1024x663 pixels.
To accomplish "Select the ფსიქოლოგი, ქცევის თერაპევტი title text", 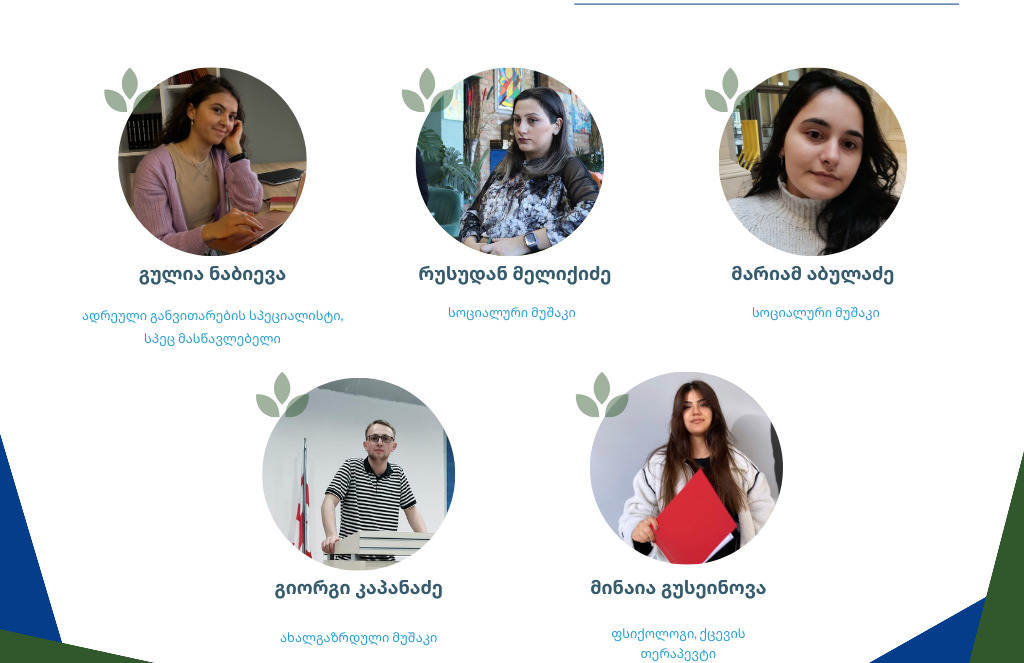I will click(678, 644).
